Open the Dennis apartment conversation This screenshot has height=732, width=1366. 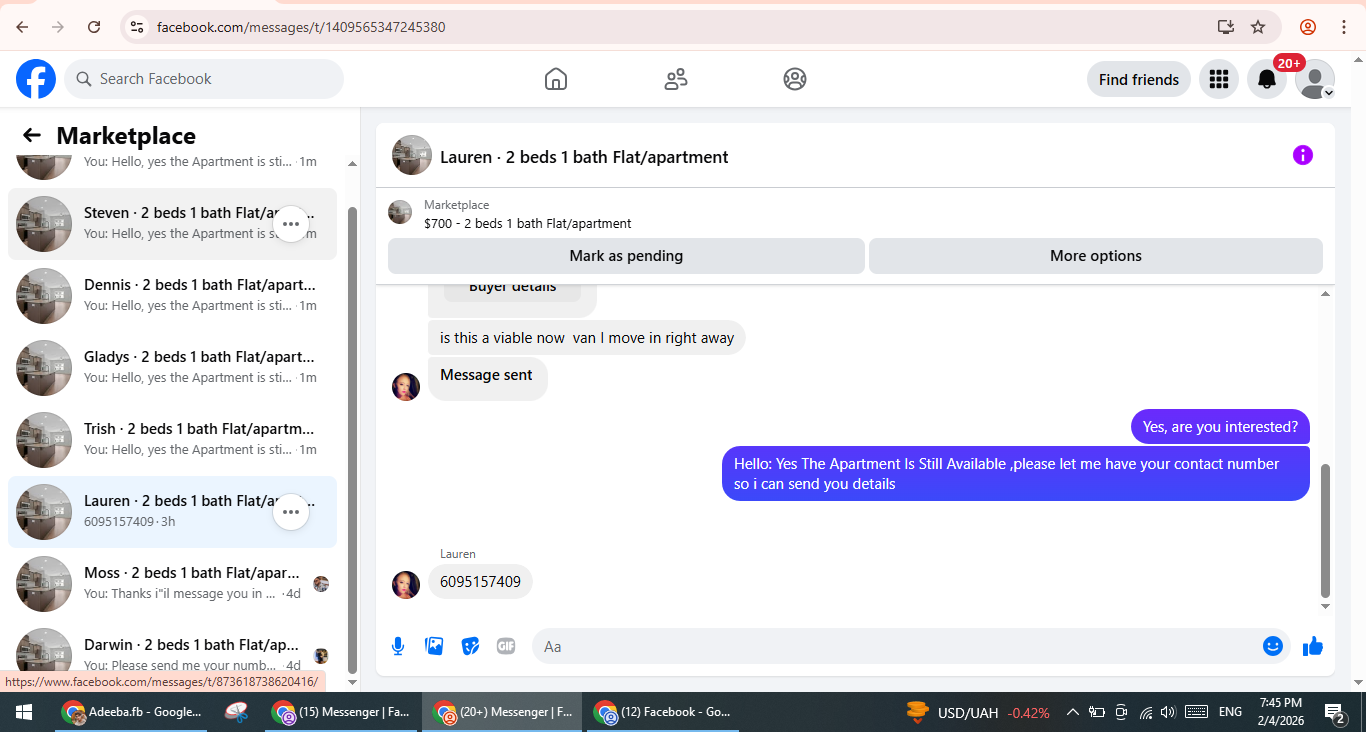172,296
